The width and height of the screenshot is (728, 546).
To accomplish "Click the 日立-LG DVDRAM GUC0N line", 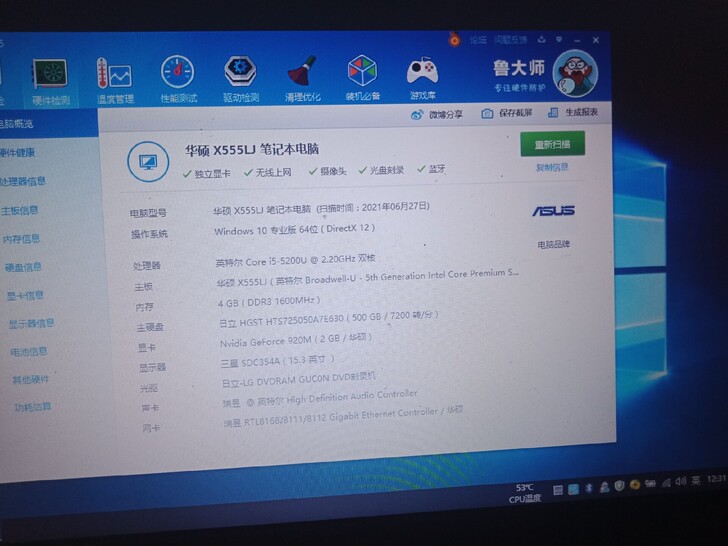I will coord(299,379).
